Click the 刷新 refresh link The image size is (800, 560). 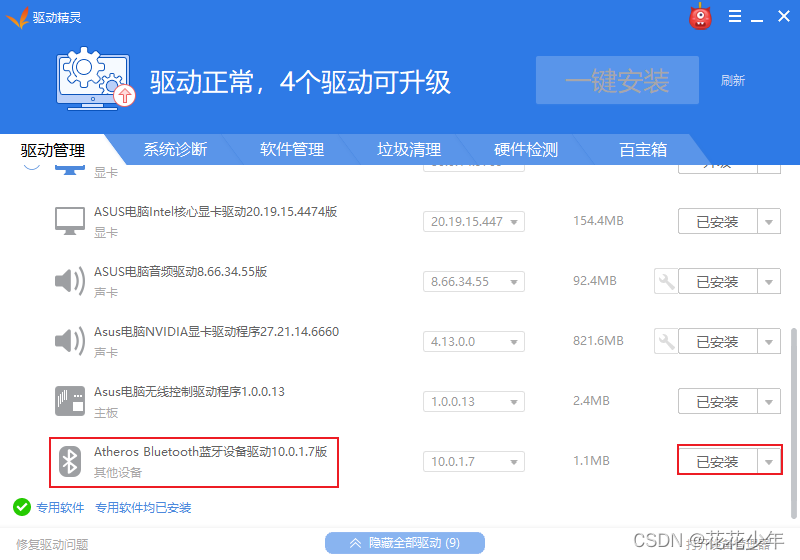(x=733, y=80)
